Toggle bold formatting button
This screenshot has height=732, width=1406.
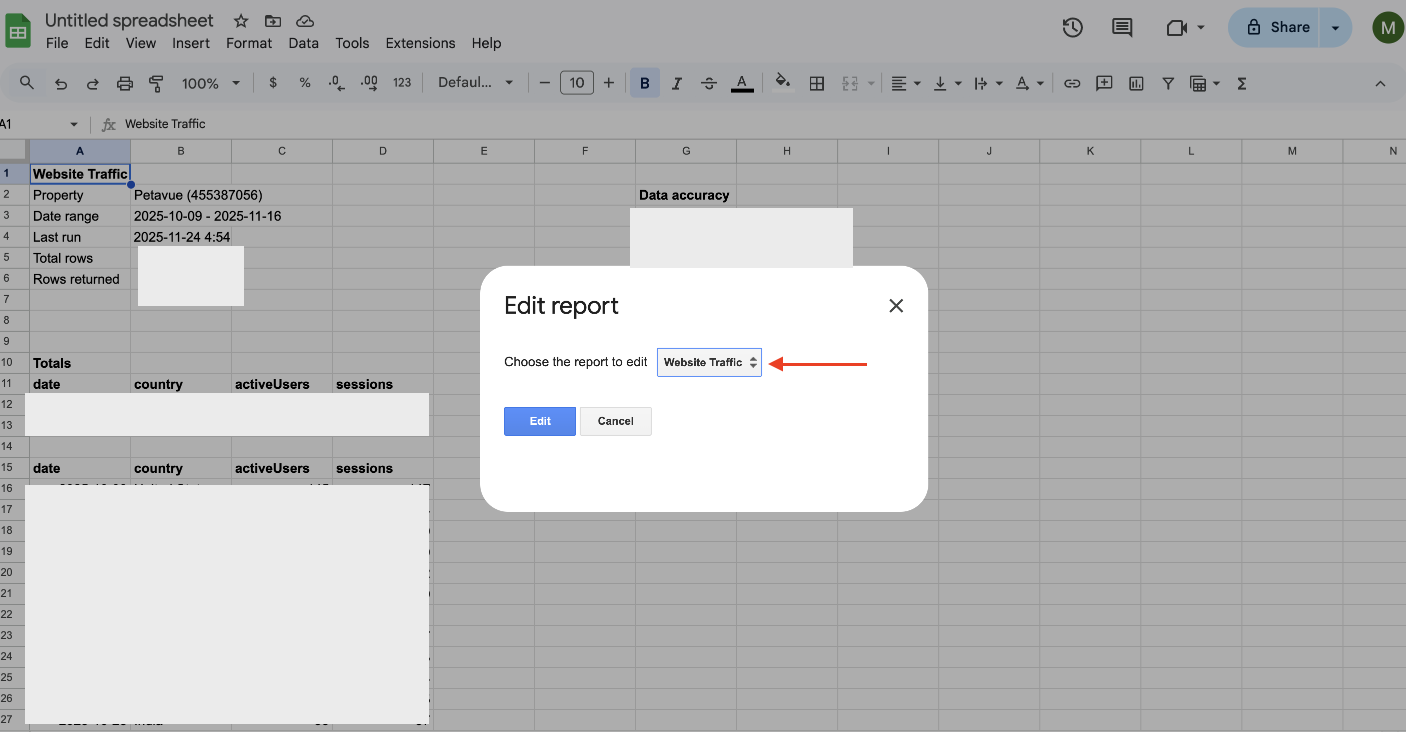click(x=644, y=83)
